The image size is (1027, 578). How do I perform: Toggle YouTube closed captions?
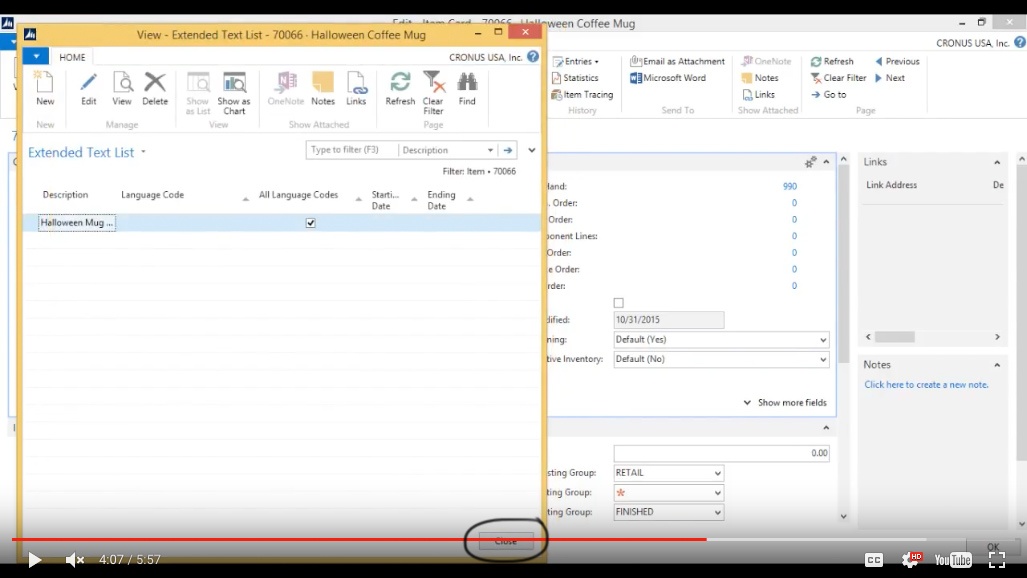pos(873,560)
